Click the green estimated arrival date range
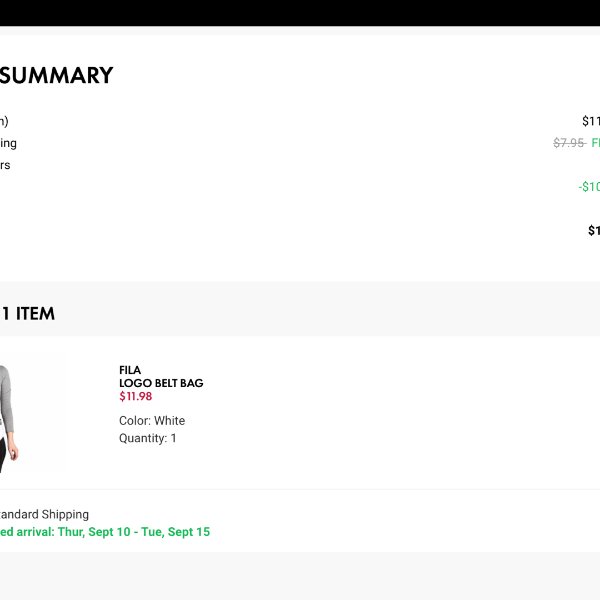600x600 pixels. click(x=105, y=532)
